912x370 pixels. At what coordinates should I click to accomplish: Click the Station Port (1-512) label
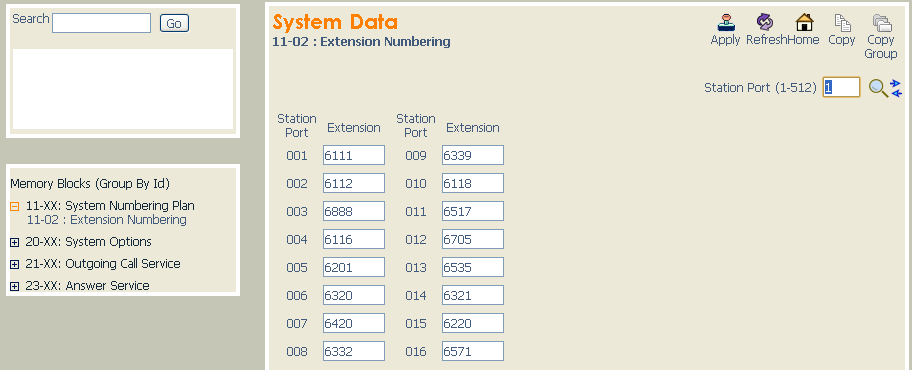(x=760, y=88)
